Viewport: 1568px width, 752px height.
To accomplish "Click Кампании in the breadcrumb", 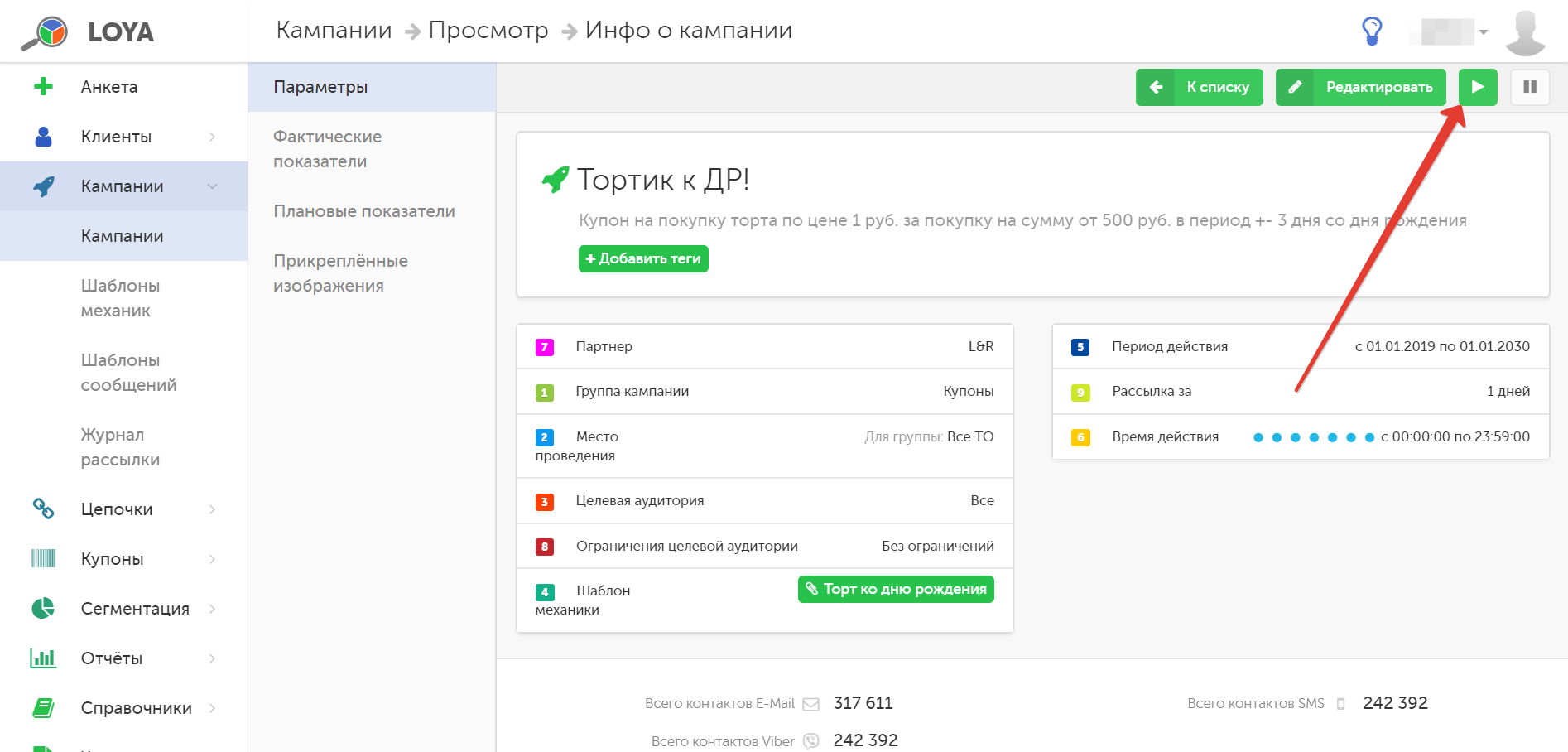I will (x=334, y=31).
